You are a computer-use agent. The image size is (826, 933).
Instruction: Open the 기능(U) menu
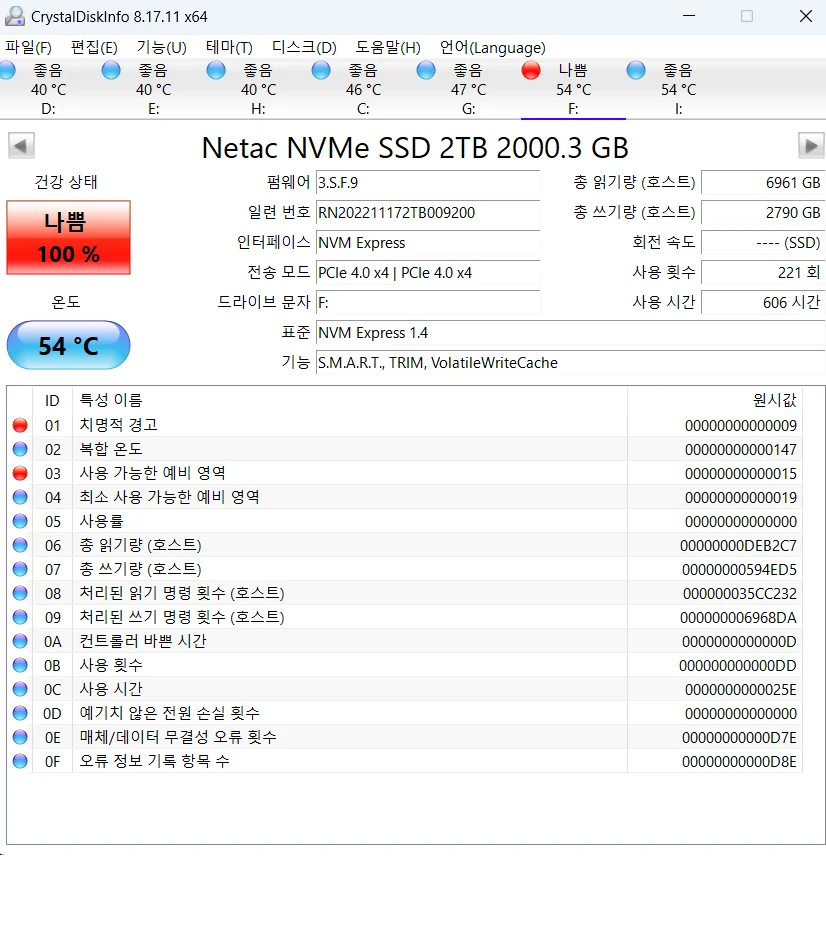coord(161,47)
